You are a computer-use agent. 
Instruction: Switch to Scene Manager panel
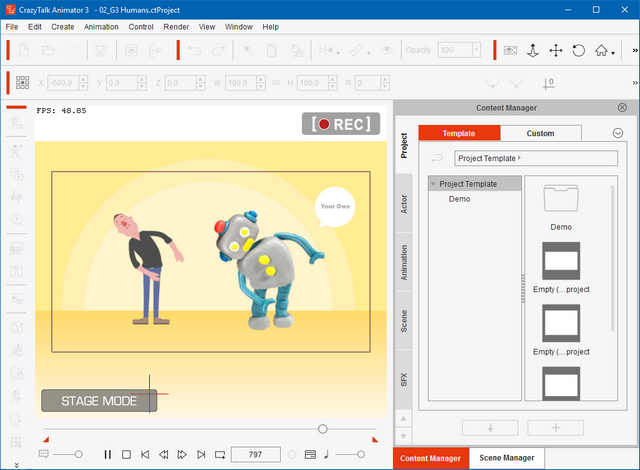pos(507,458)
